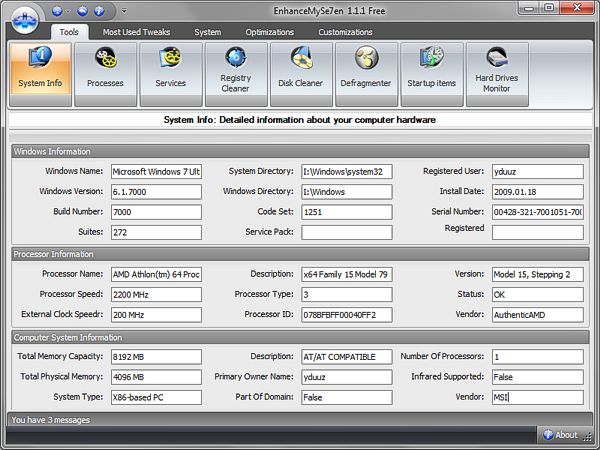600x450 pixels.
Task: Click the first blue quick-access globe icon
Action: pos(57,11)
